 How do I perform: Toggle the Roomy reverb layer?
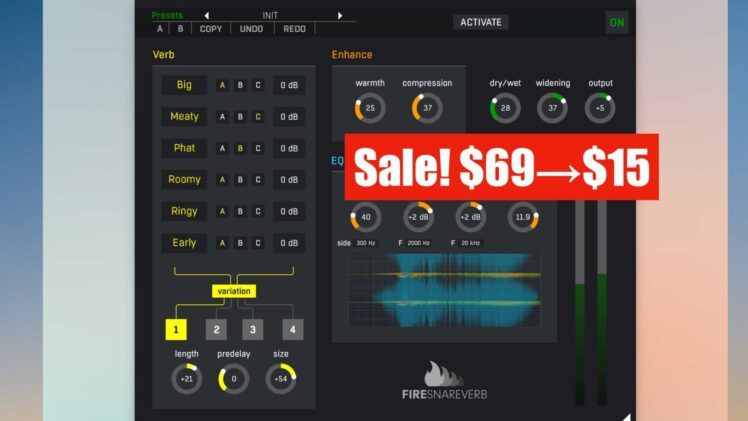click(x=184, y=180)
